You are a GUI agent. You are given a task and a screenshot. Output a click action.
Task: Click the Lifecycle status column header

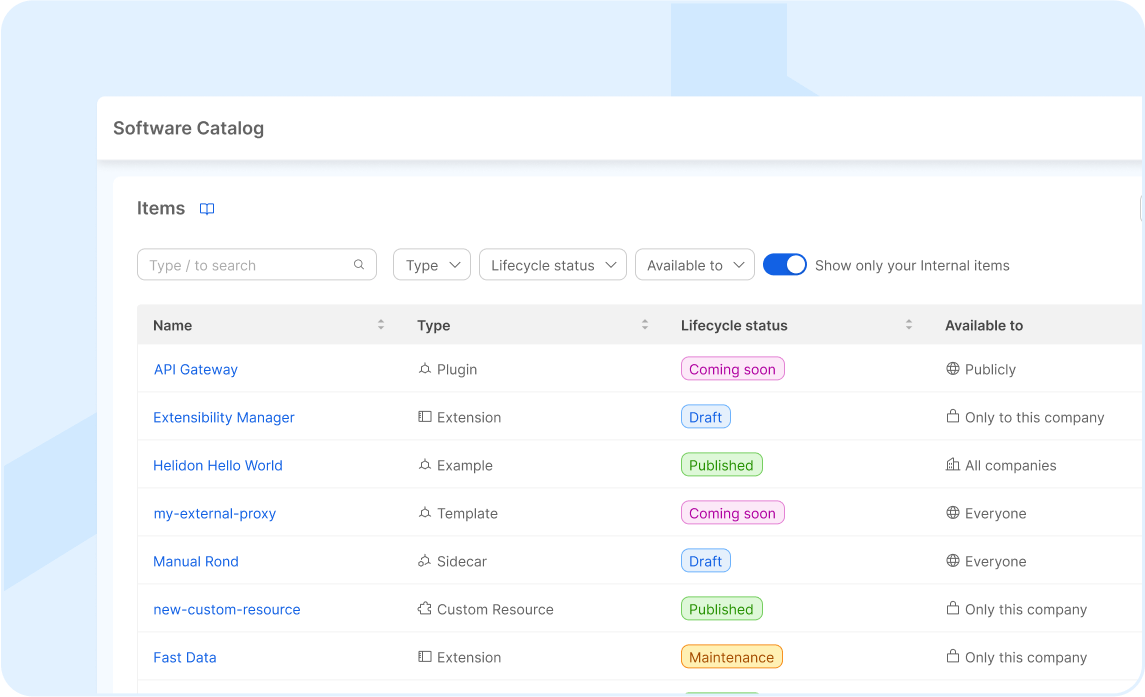tap(734, 326)
